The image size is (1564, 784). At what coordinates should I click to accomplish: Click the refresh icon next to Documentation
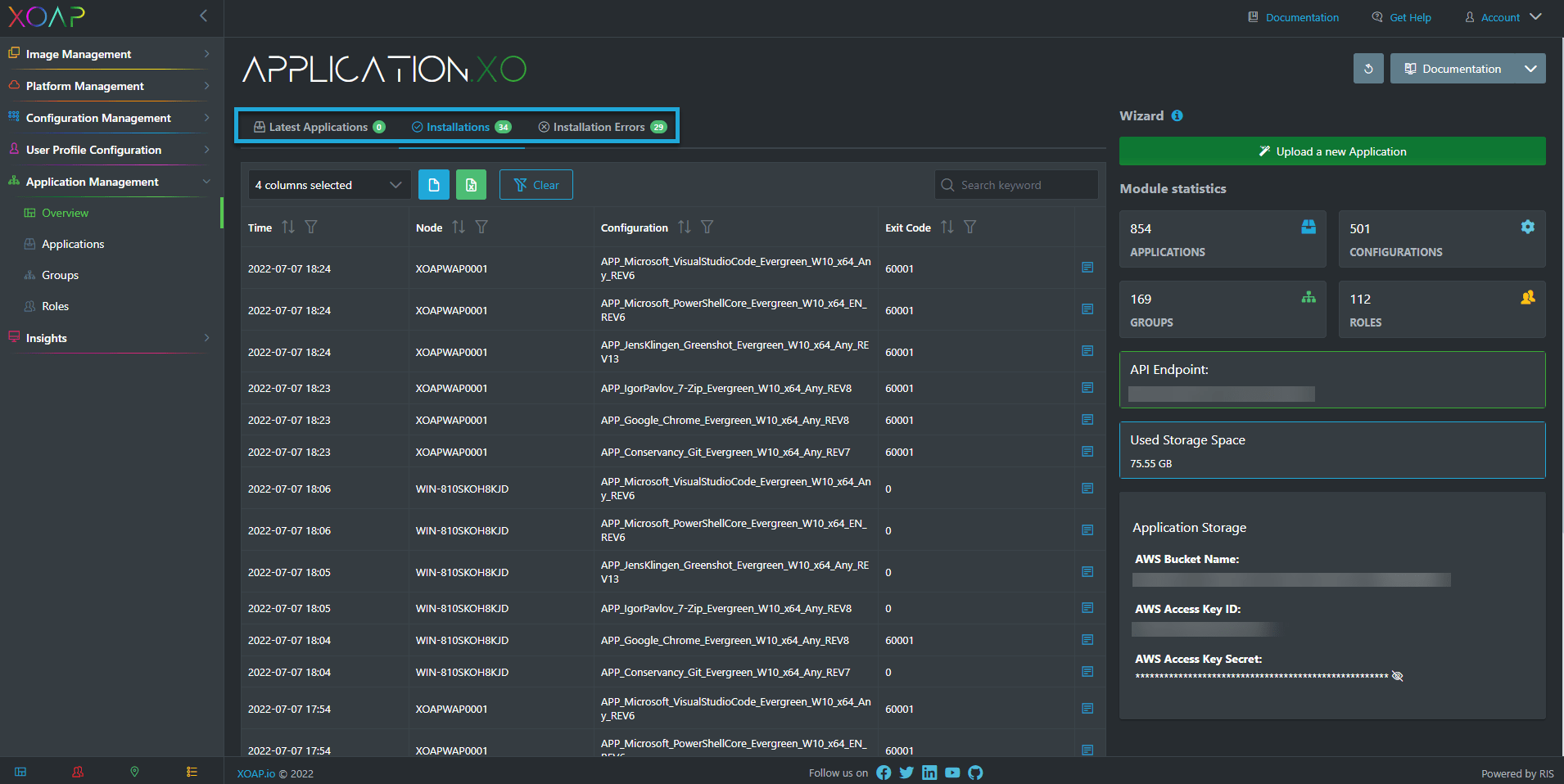(1368, 69)
